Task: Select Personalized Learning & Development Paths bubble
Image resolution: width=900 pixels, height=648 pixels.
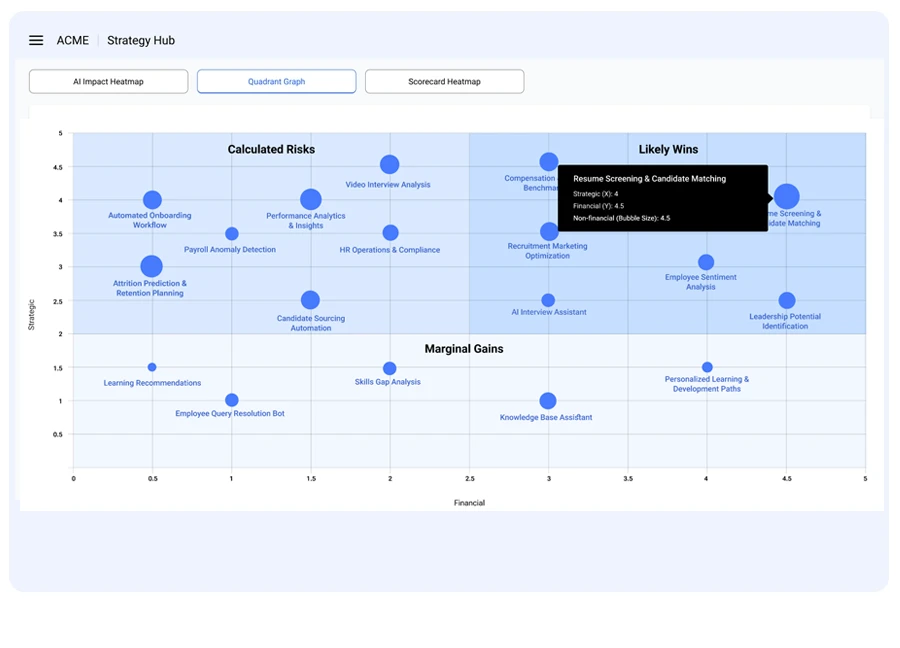Action: point(707,367)
